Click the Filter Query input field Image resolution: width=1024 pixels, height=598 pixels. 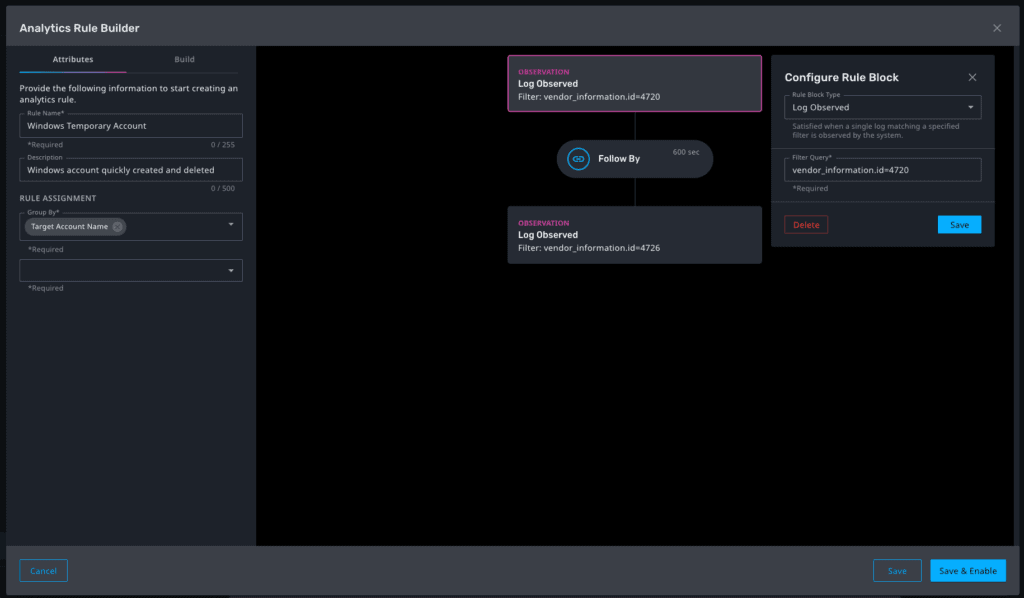point(882,169)
